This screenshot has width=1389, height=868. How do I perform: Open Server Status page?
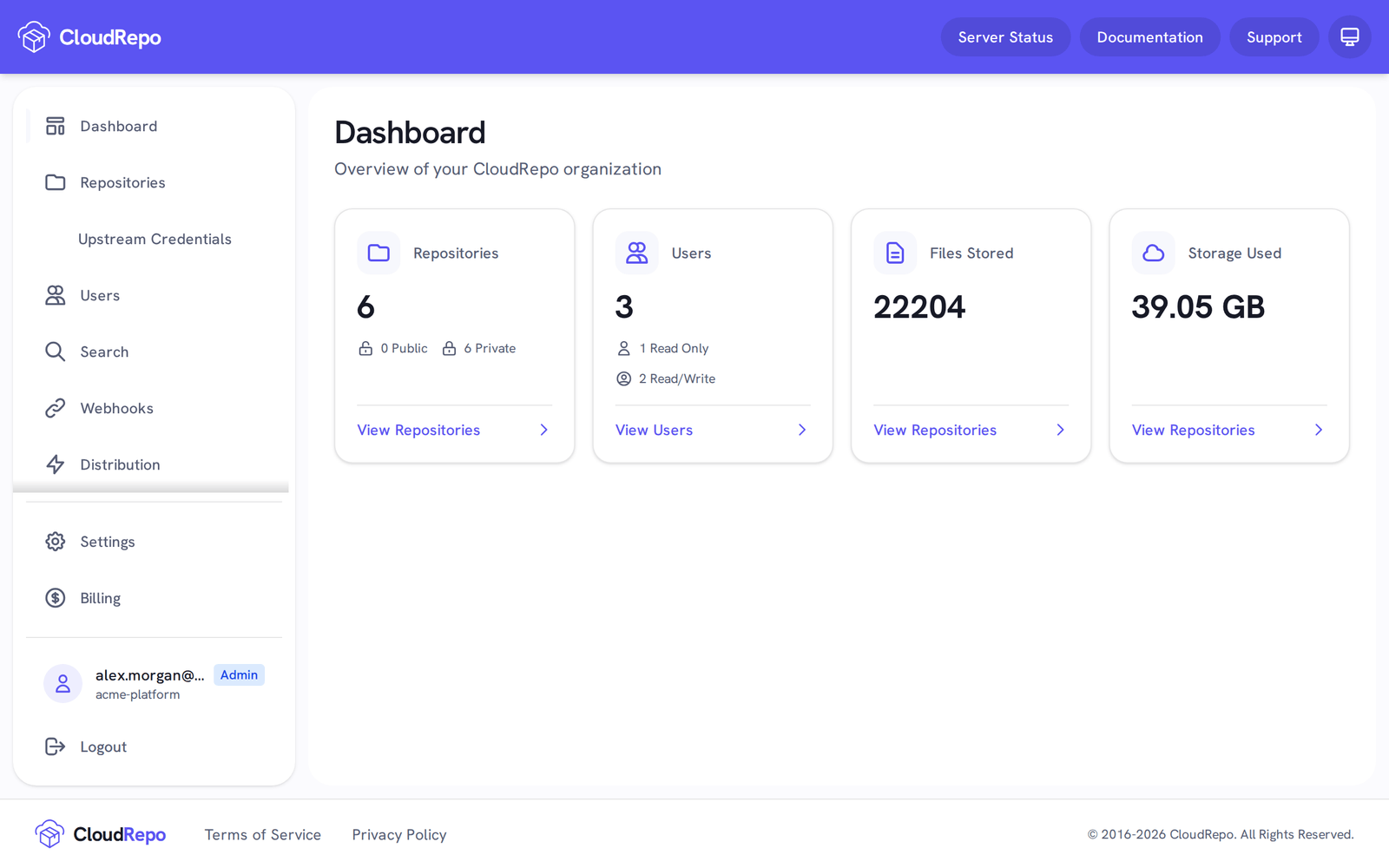tap(1005, 37)
